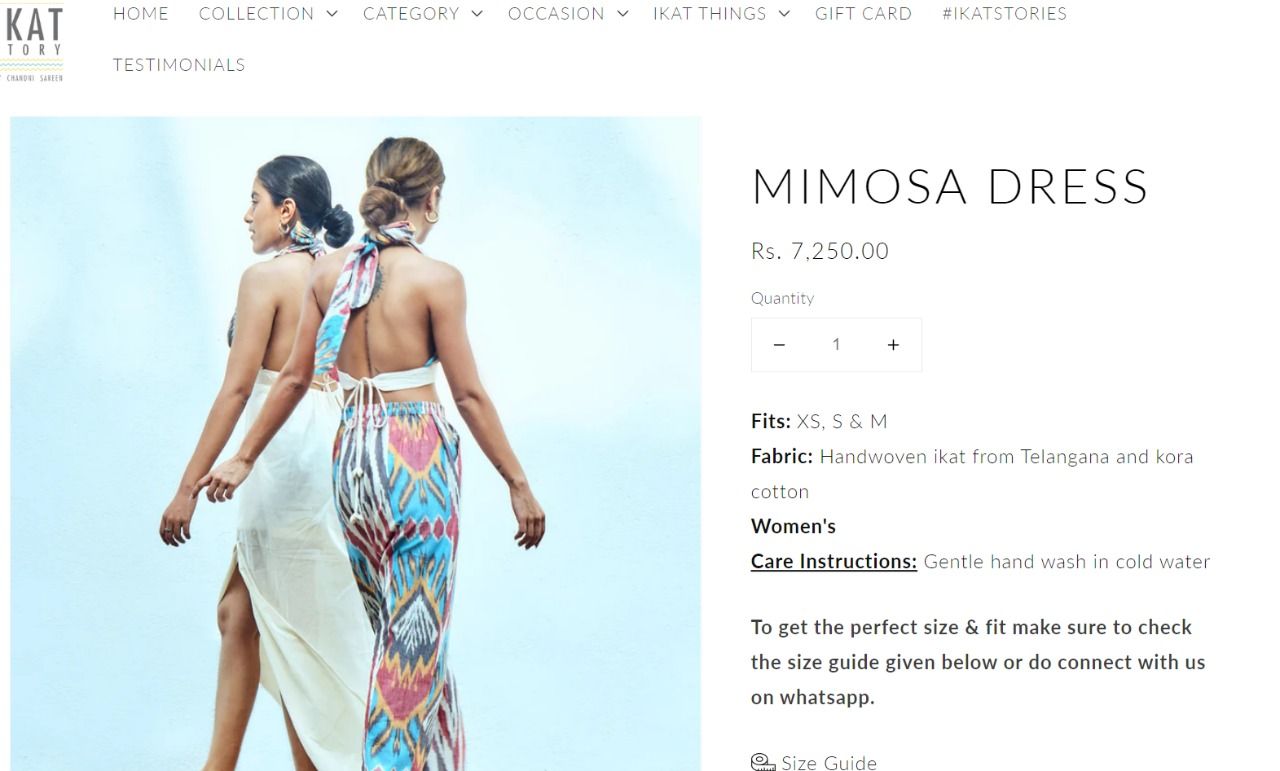Click the Ikat Things menu label
This screenshot has width=1280, height=771.
click(710, 14)
